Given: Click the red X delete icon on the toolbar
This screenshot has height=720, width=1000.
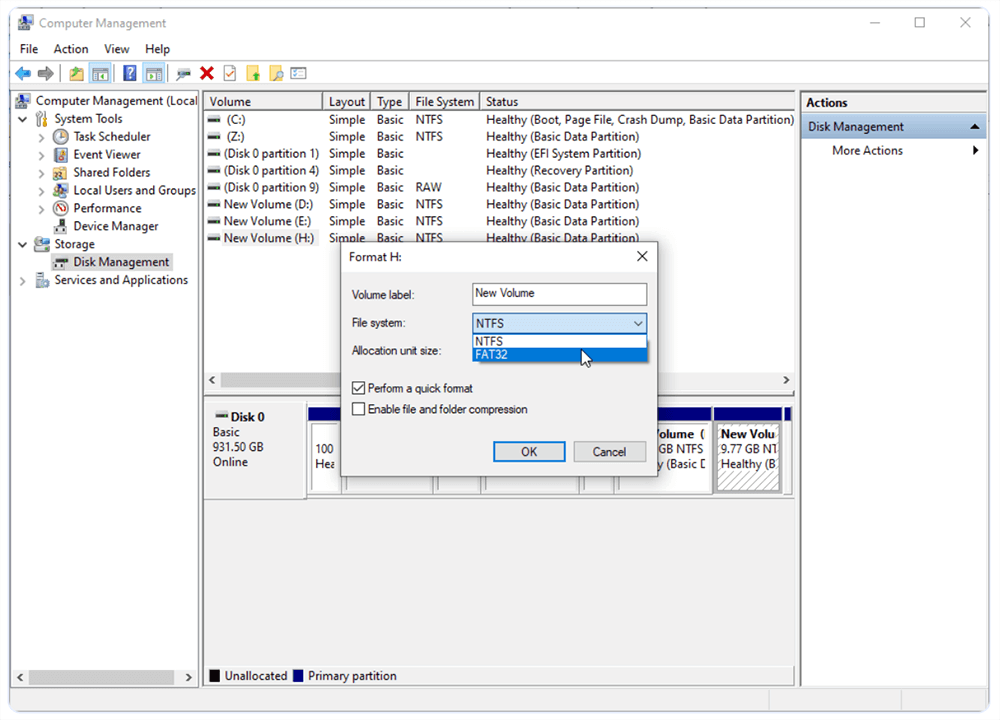Looking at the screenshot, I should (x=207, y=72).
